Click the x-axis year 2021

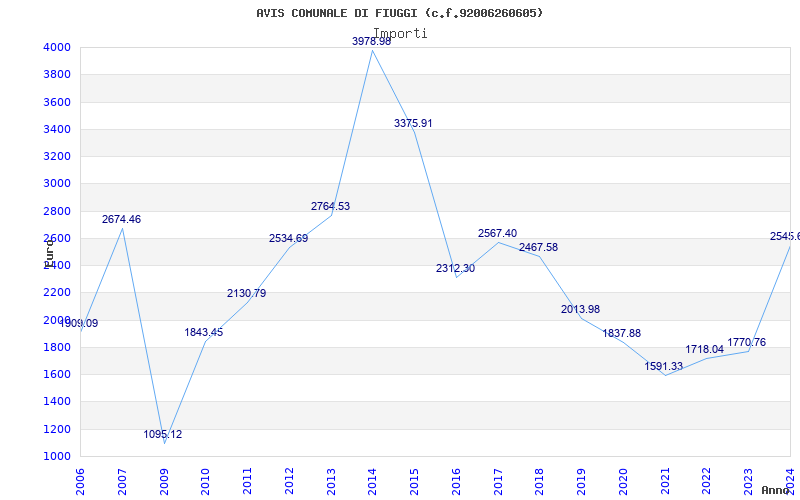[x=665, y=482]
